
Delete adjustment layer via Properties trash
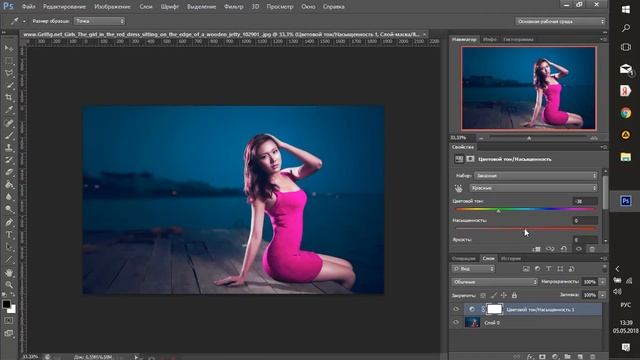(592, 249)
